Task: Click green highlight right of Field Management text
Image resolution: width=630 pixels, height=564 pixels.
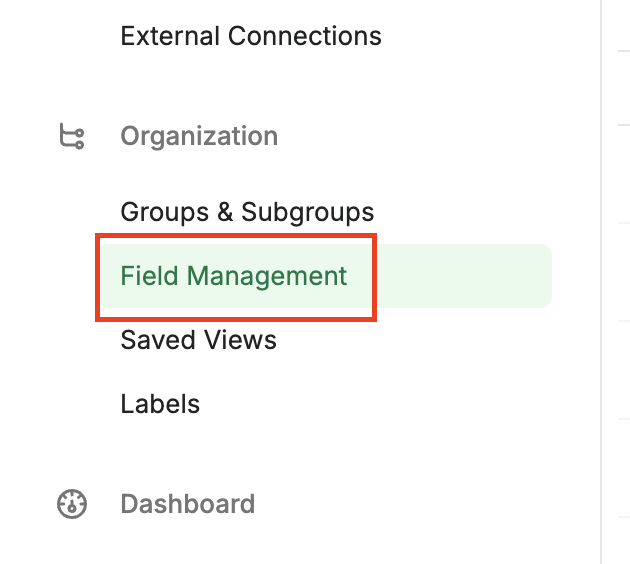Action: click(464, 276)
